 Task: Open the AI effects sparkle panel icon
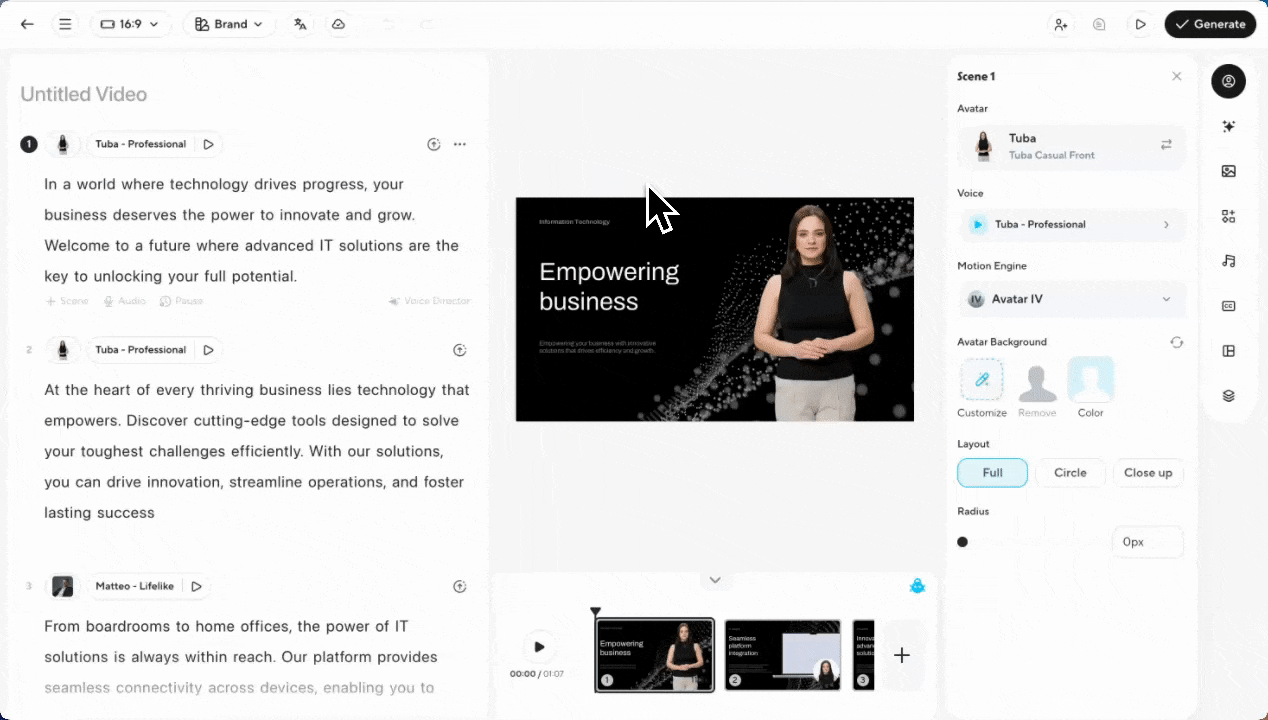[x=1228, y=126]
